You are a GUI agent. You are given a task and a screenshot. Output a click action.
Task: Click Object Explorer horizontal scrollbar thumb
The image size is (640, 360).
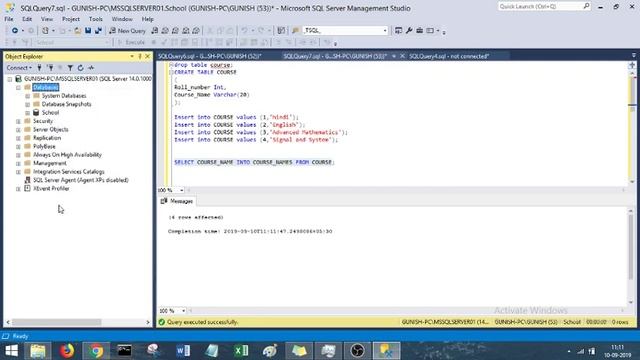tap(56, 322)
